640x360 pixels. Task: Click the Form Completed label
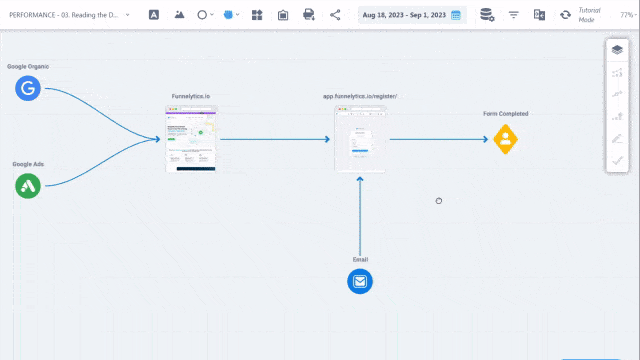[x=505, y=114]
